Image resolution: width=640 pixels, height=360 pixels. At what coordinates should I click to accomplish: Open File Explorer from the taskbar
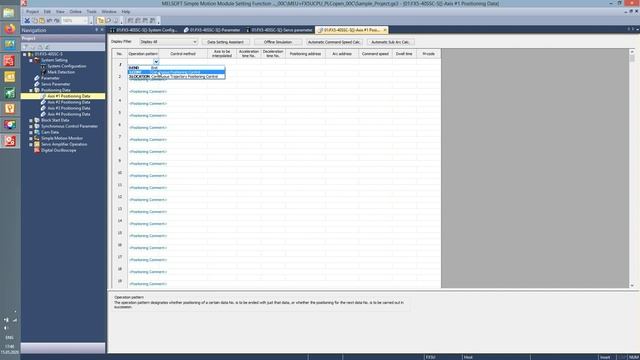pos(9,13)
